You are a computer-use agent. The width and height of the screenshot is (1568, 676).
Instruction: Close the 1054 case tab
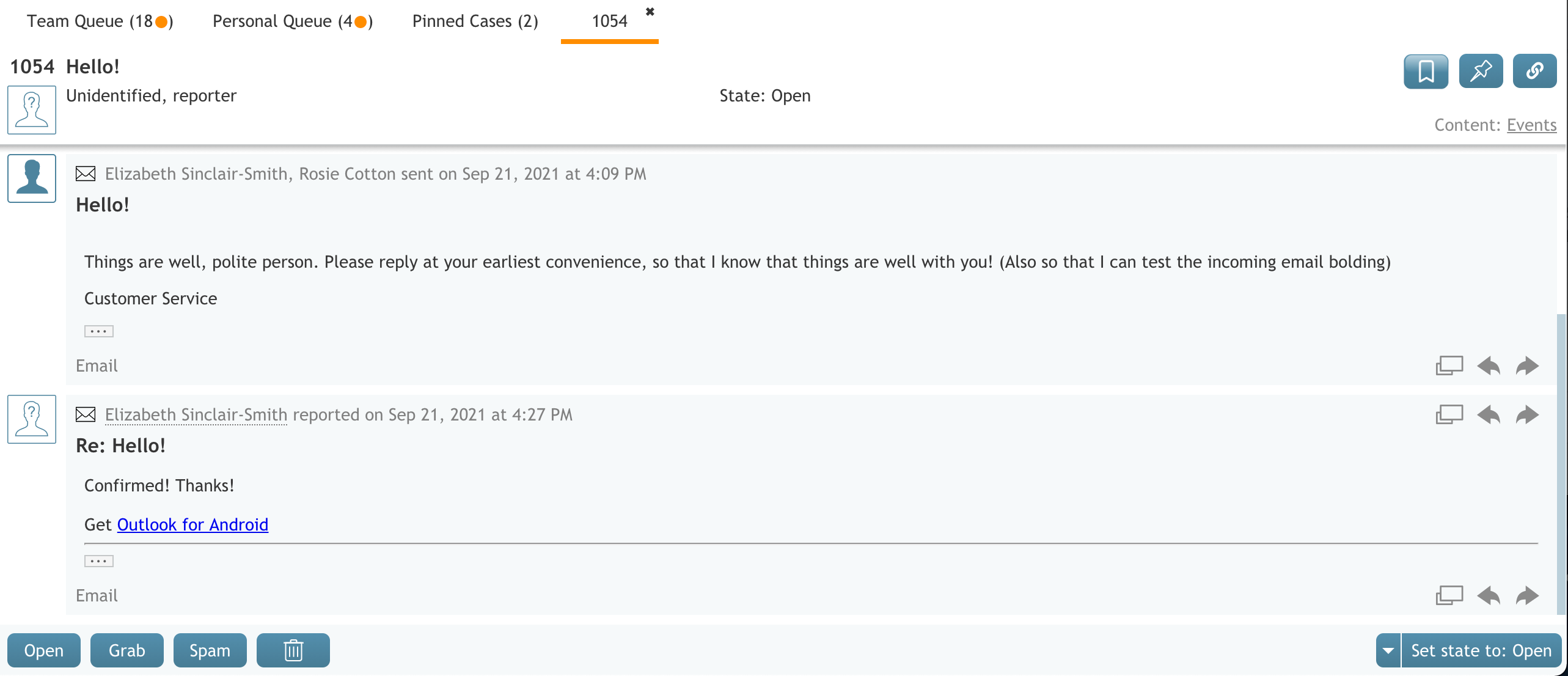pyautogui.click(x=650, y=12)
